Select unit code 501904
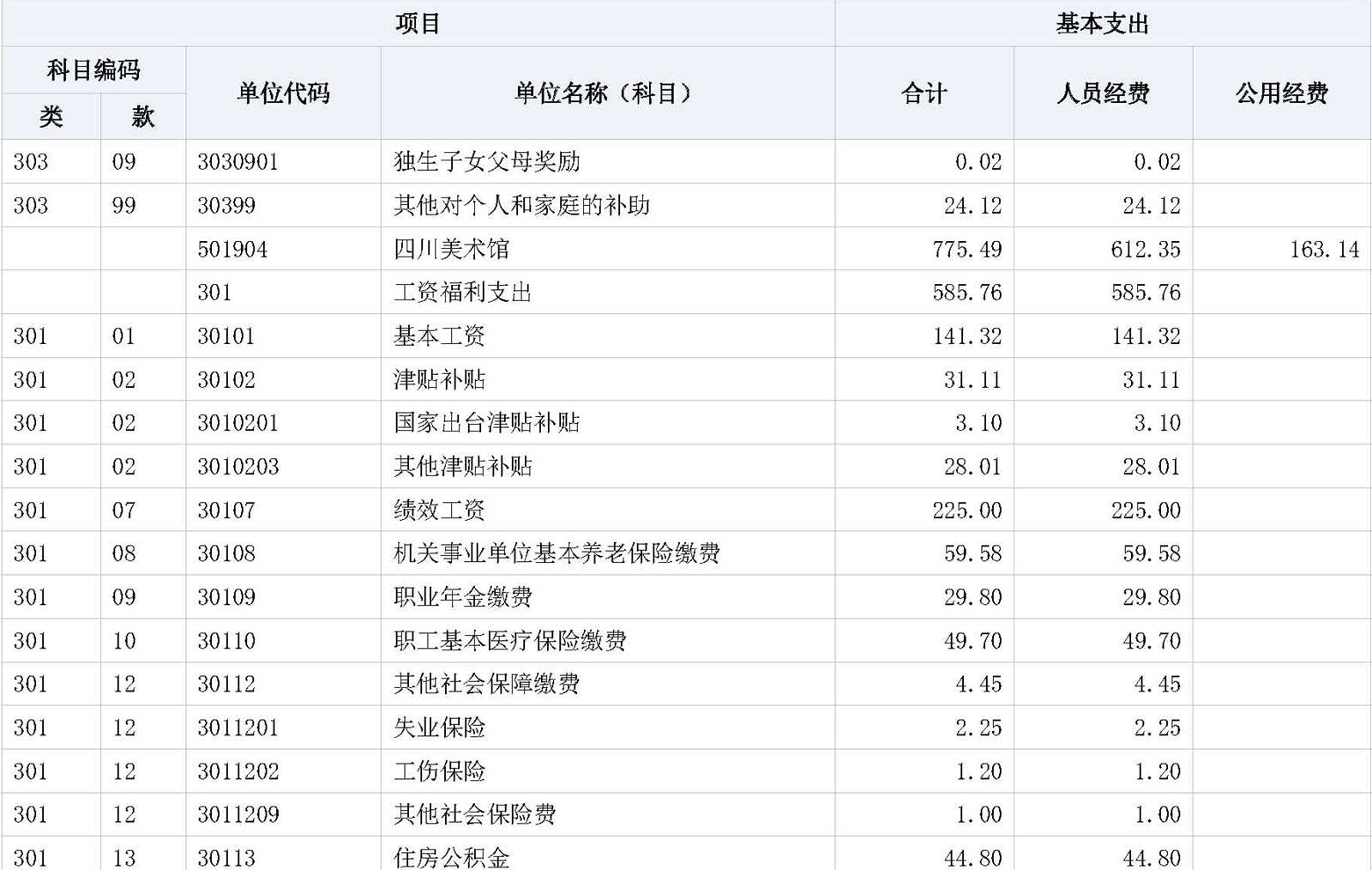This screenshot has width=1372, height=870. (x=232, y=250)
